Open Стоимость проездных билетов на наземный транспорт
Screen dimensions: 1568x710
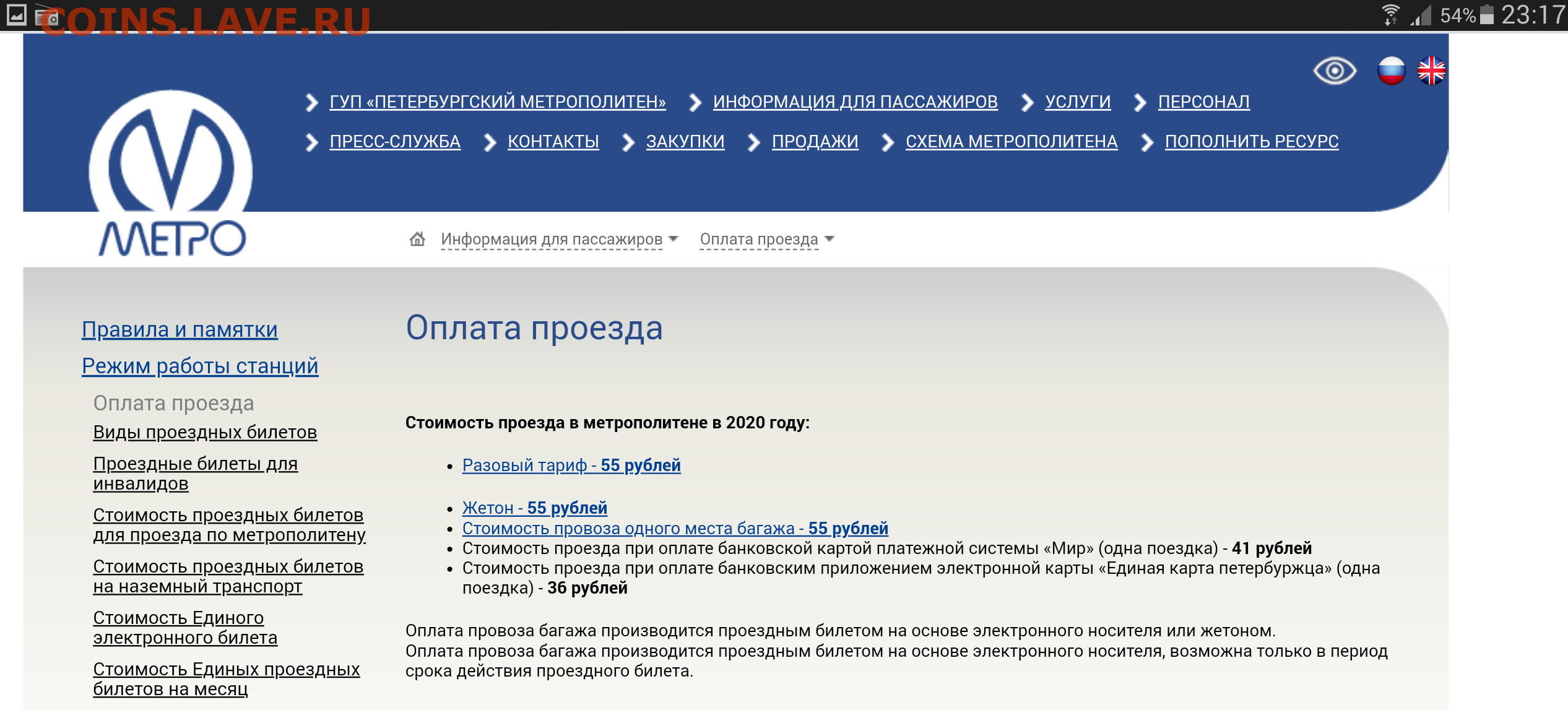coord(228,576)
